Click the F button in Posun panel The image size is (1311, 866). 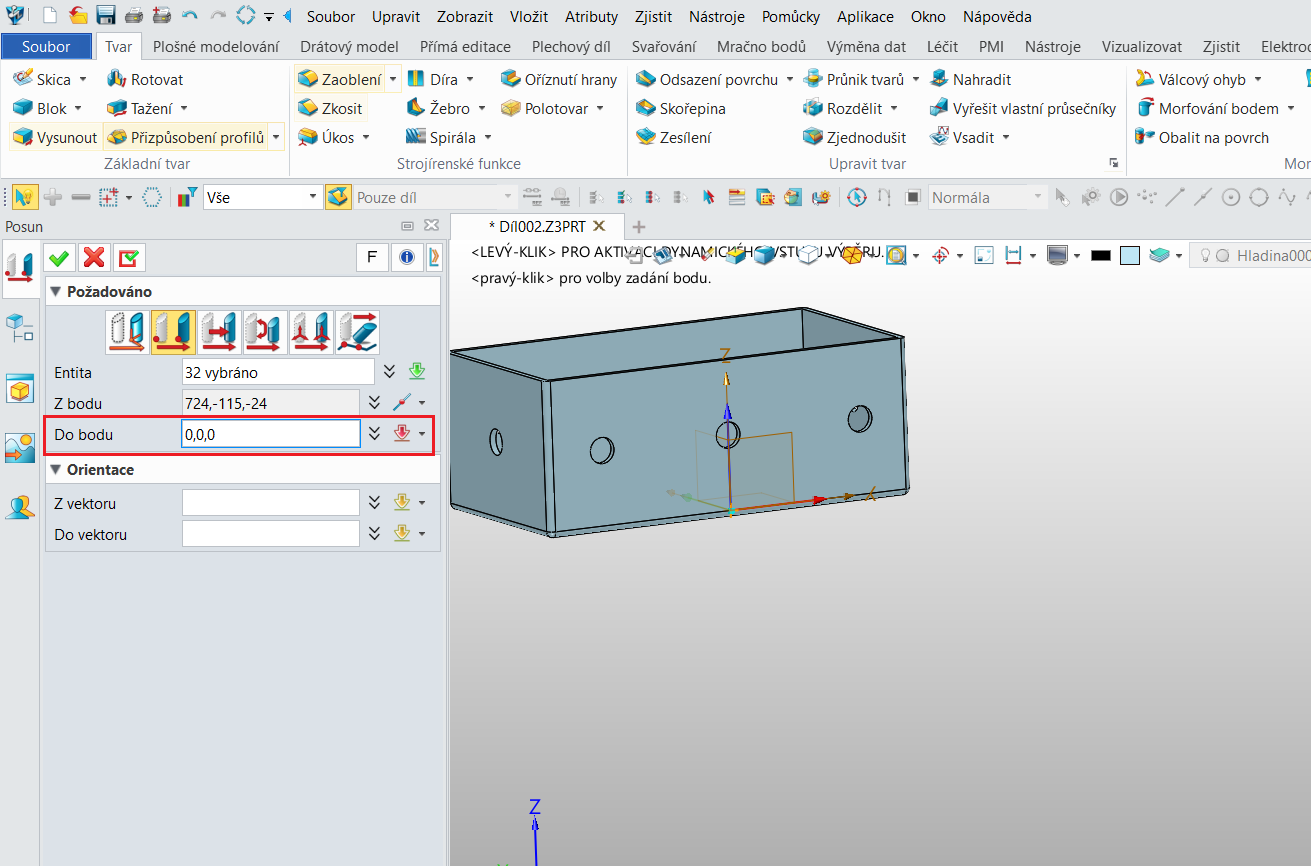tap(372, 258)
